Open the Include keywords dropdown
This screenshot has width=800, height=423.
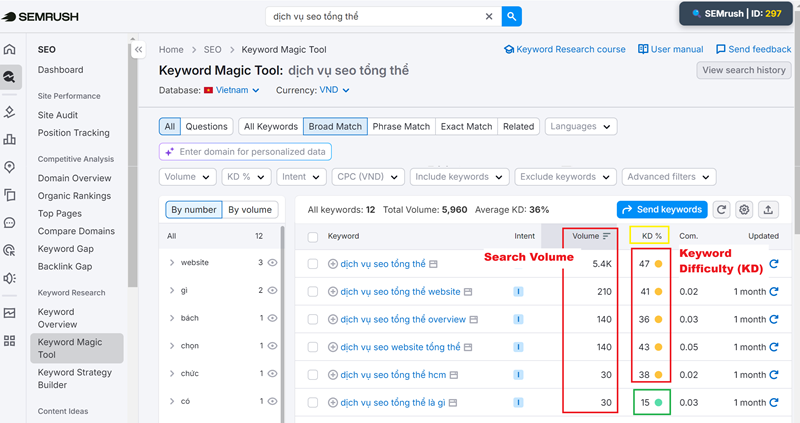[x=459, y=177]
